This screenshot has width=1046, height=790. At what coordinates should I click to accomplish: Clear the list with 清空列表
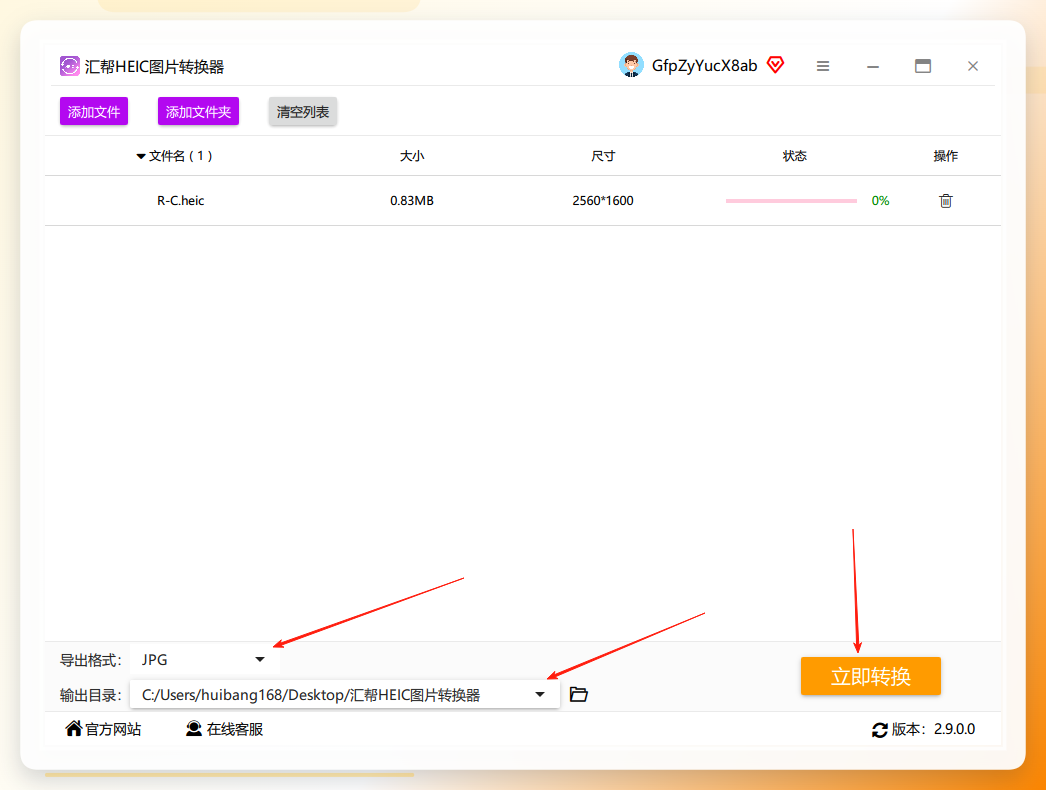(x=303, y=111)
